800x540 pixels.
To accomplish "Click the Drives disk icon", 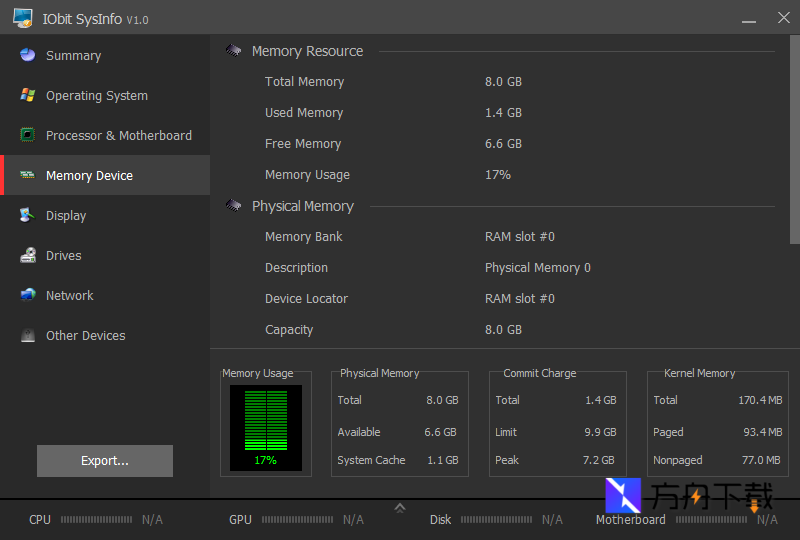I will (x=28, y=256).
